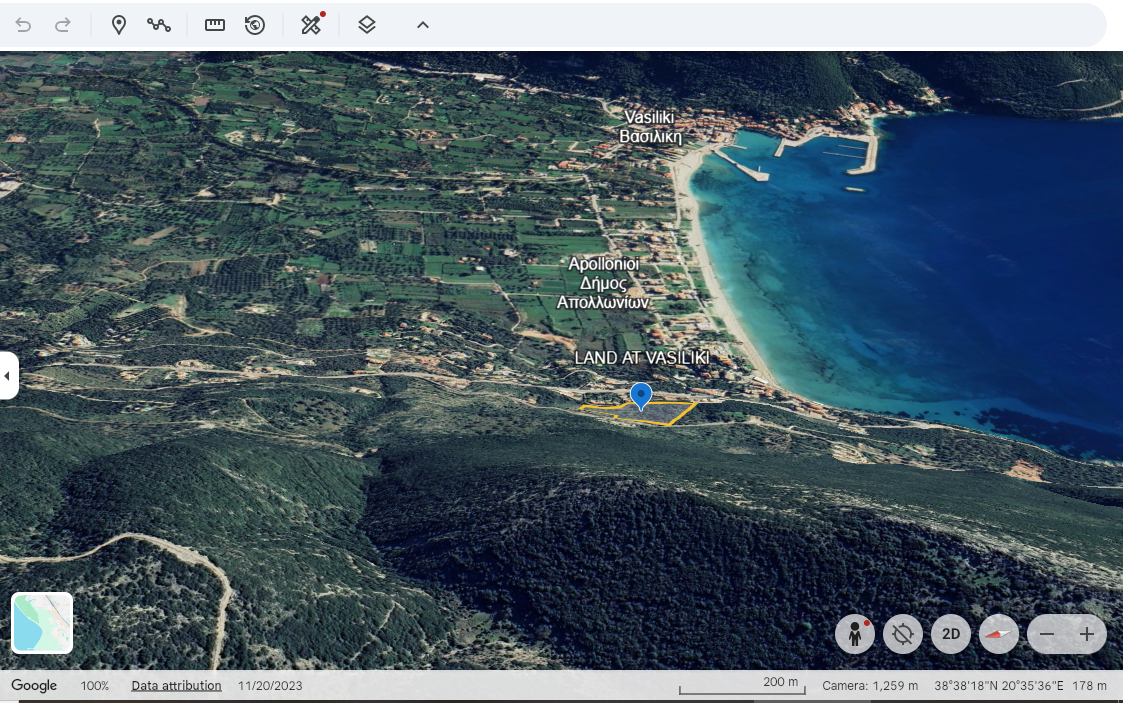The height and width of the screenshot is (703, 1123).
Task: Open the historical imagery clock tool
Action: pyautogui.click(x=255, y=25)
